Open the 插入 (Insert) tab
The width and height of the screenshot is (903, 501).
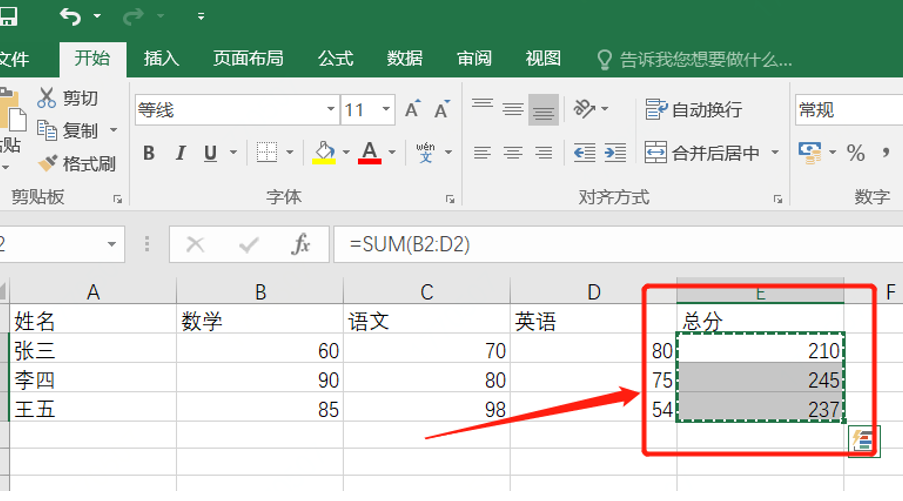click(161, 59)
